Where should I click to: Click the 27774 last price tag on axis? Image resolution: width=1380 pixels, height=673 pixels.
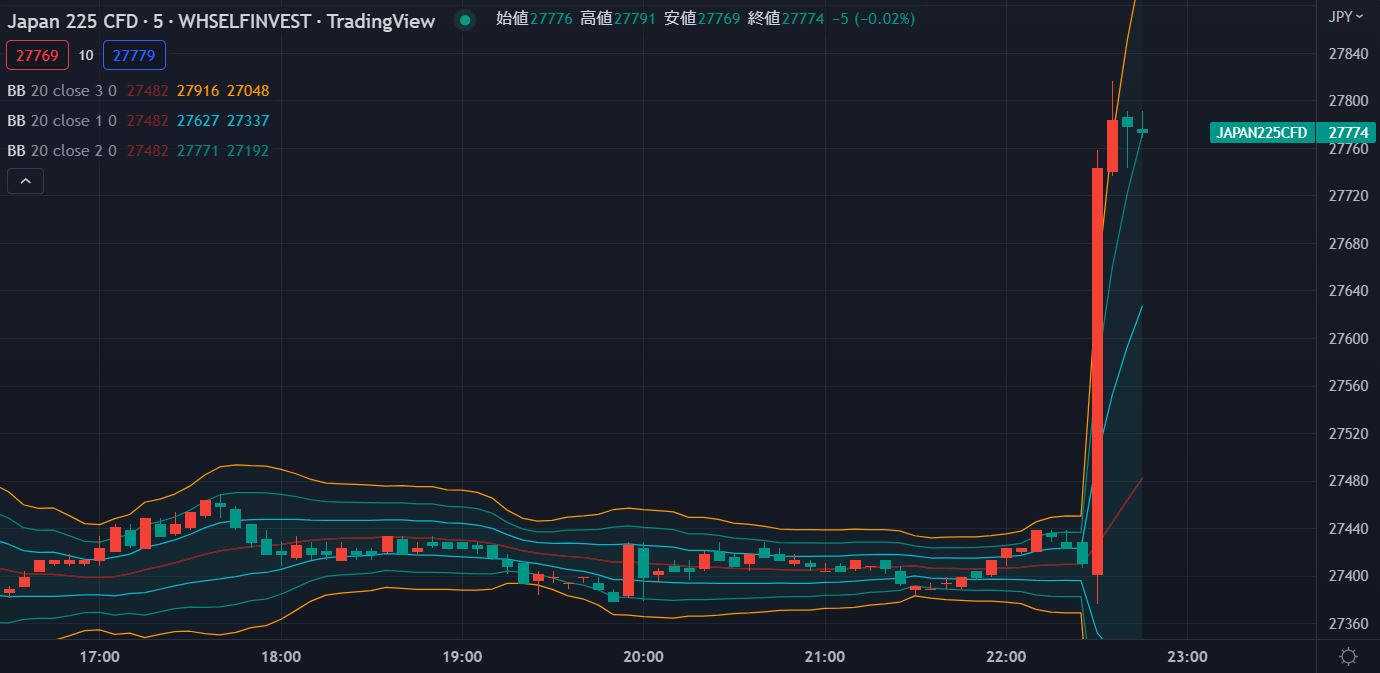pyautogui.click(x=1348, y=133)
